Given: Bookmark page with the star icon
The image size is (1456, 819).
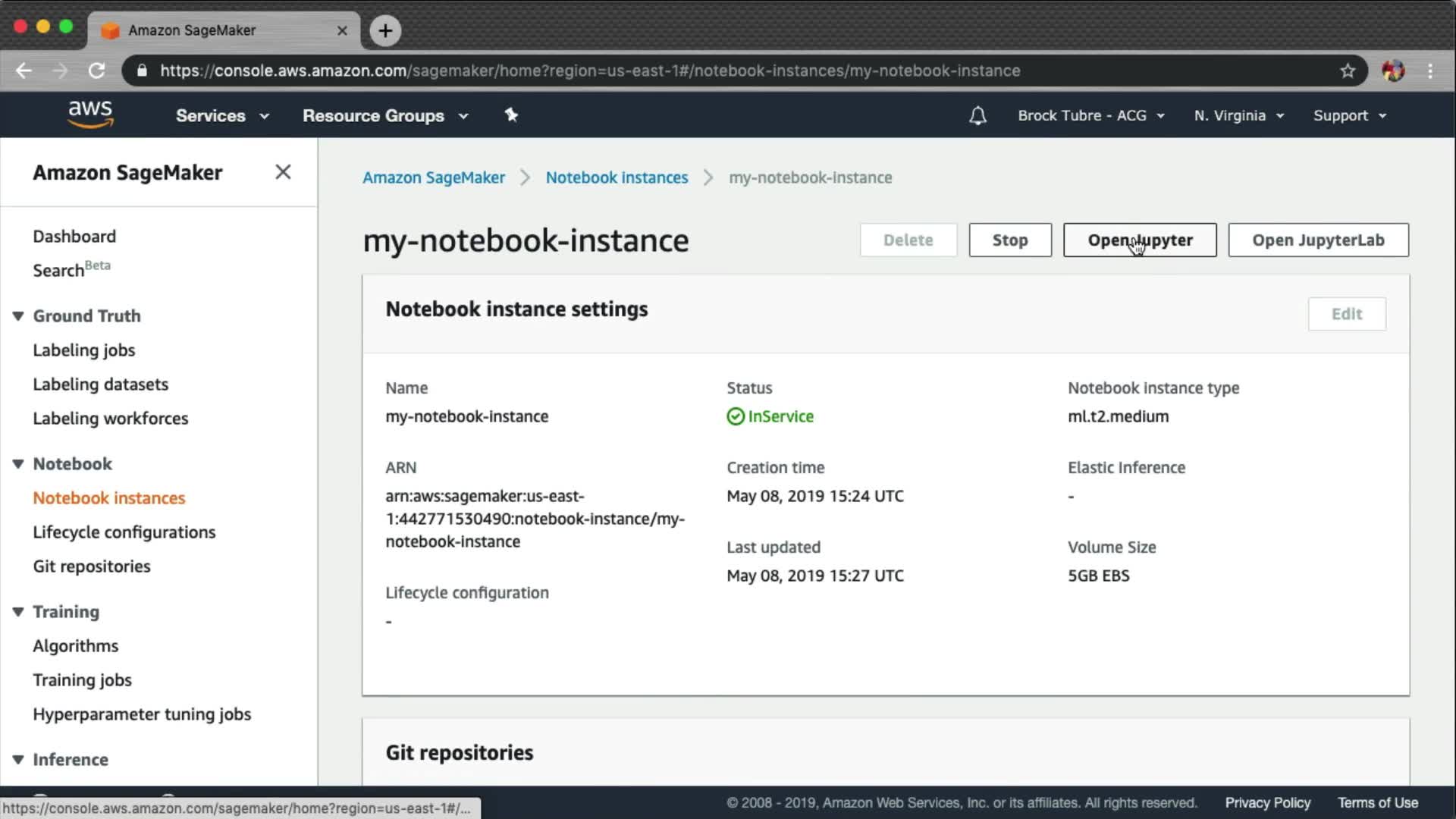Looking at the screenshot, I should (x=1347, y=71).
